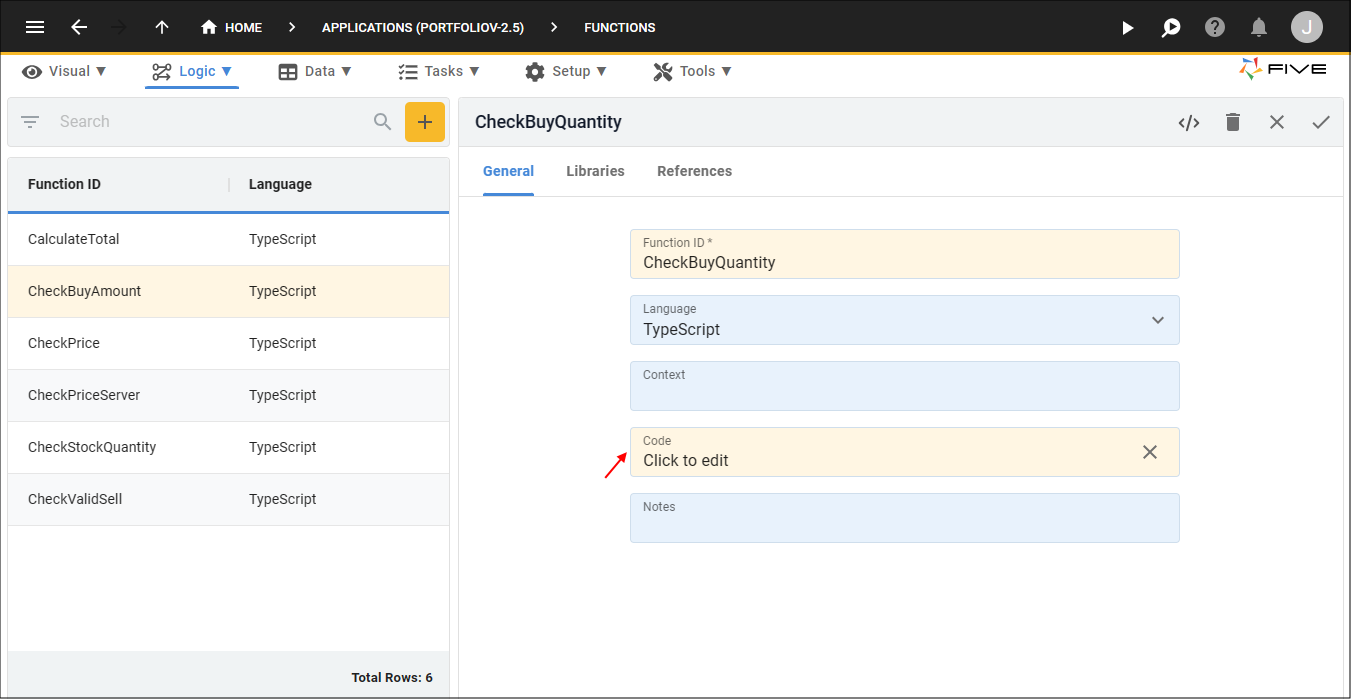Open the Setup menu
Screen dimensions: 1351x699
[x=566, y=71]
